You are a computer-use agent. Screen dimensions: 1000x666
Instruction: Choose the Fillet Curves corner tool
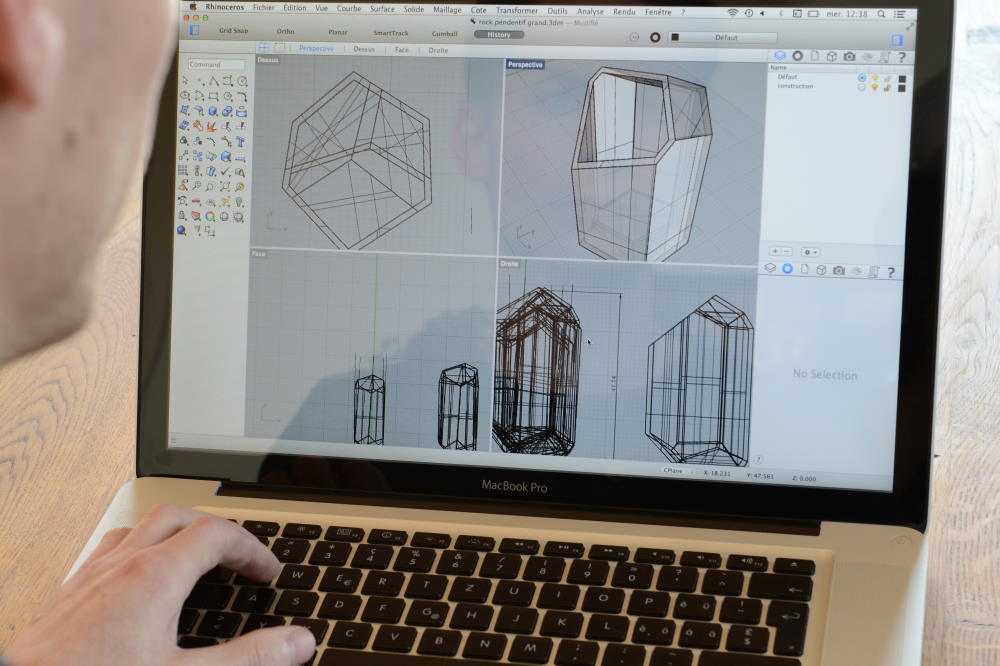point(242,97)
